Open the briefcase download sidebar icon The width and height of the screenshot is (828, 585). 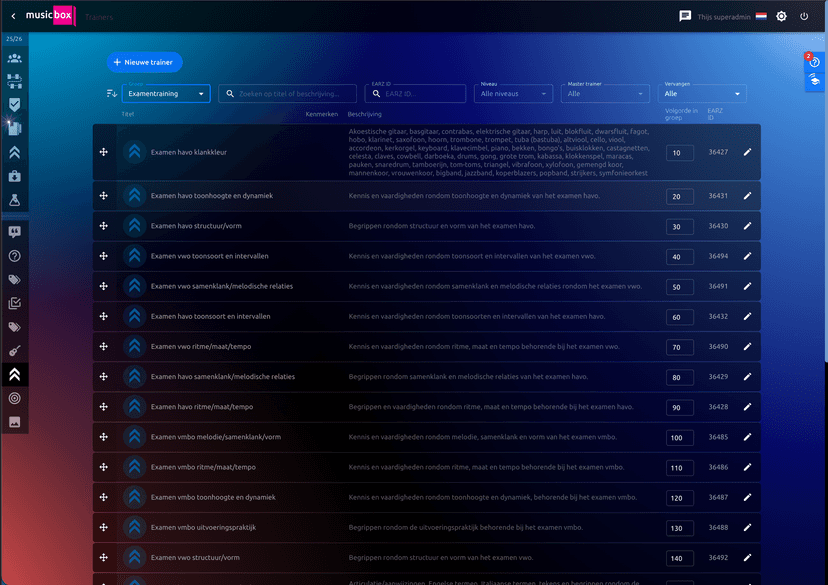pos(15,176)
